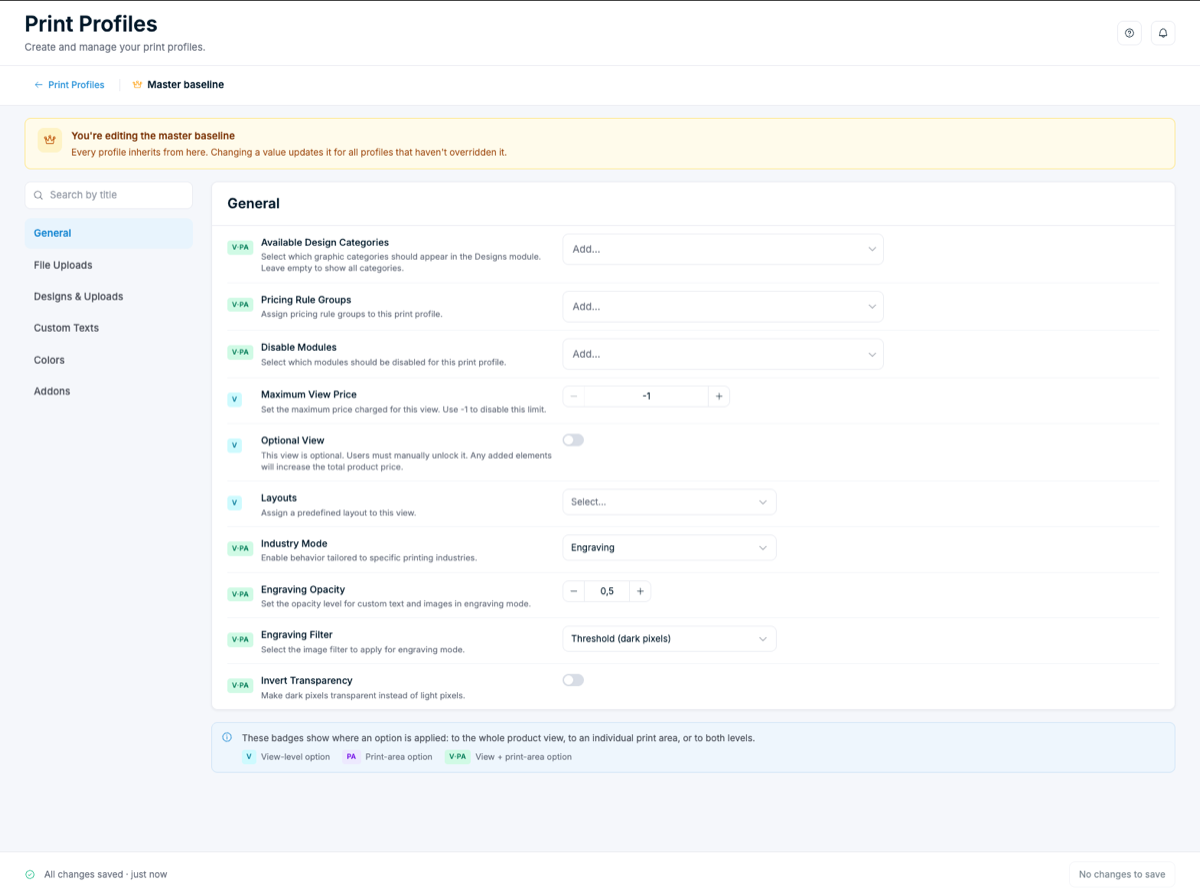1200x896 pixels.
Task: Go to Colors section
Action: coord(109,360)
